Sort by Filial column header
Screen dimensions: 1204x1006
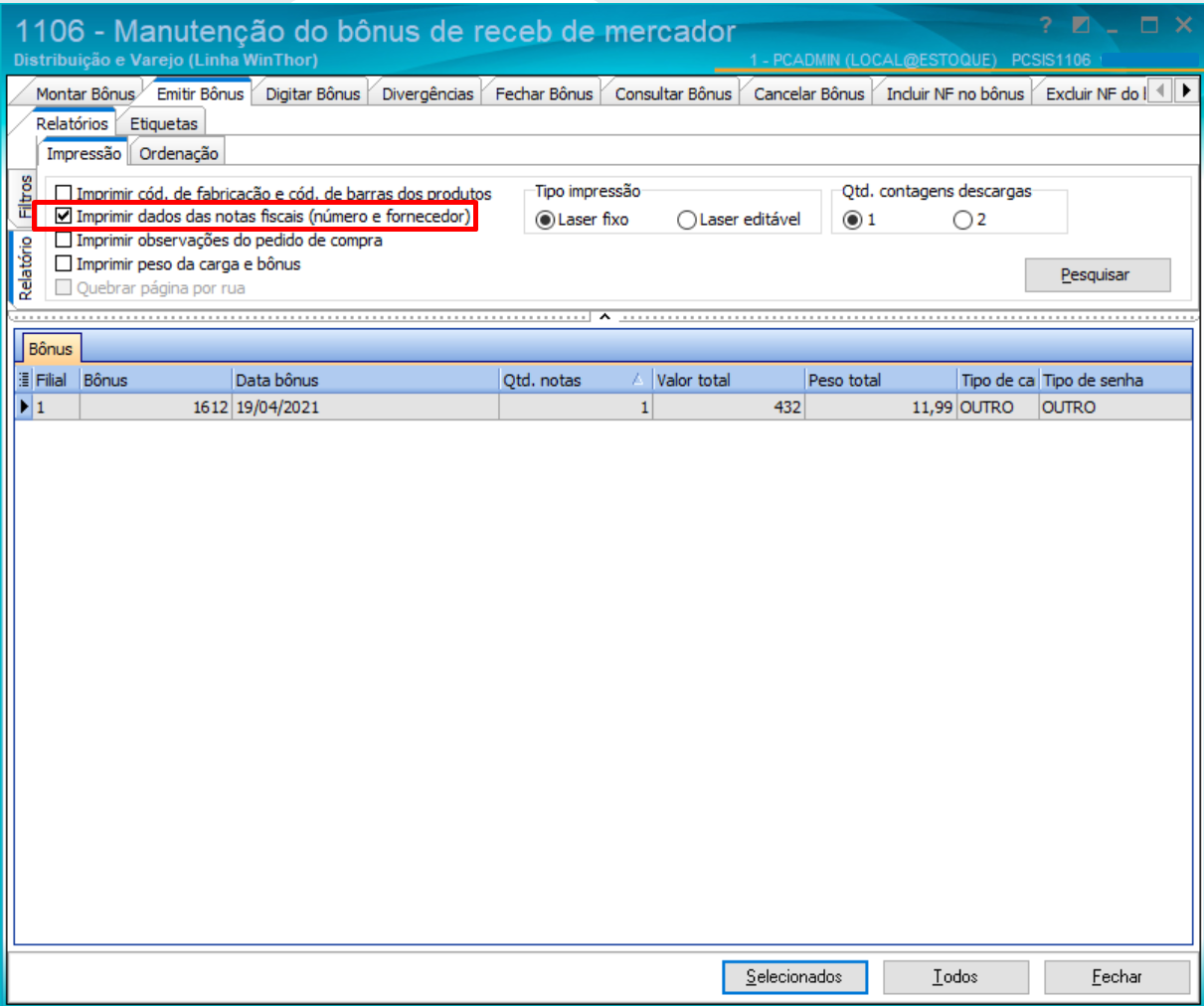point(56,380)
